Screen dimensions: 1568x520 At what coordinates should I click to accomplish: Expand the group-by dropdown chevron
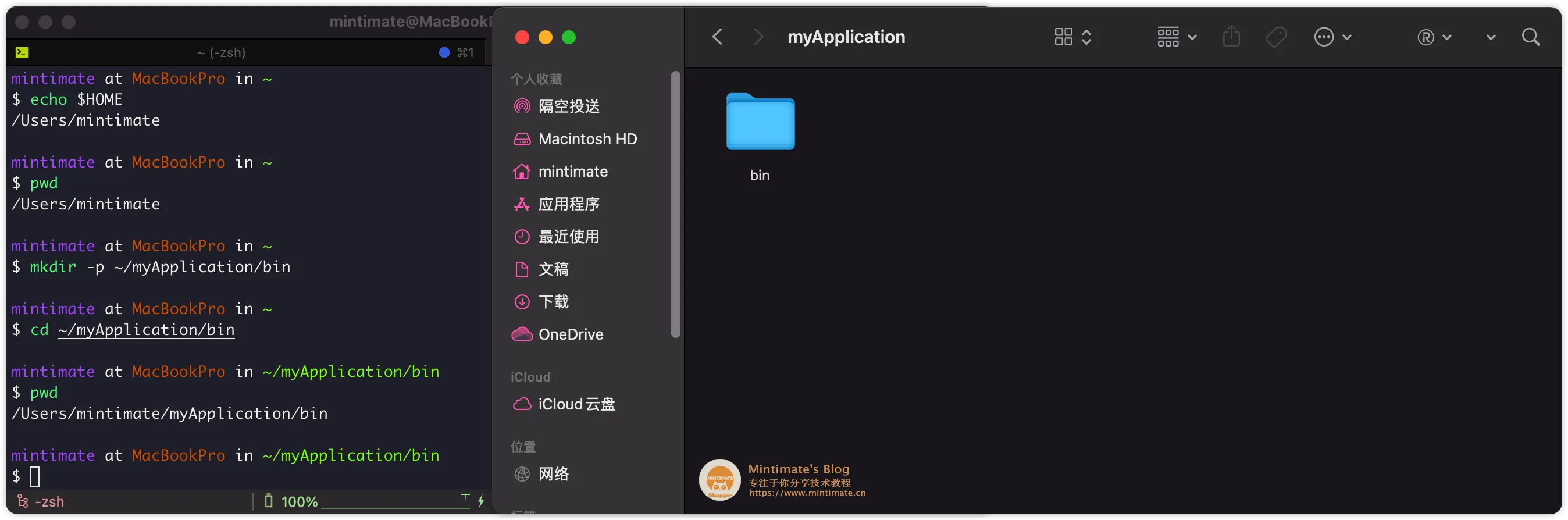tap(1192, 37)
